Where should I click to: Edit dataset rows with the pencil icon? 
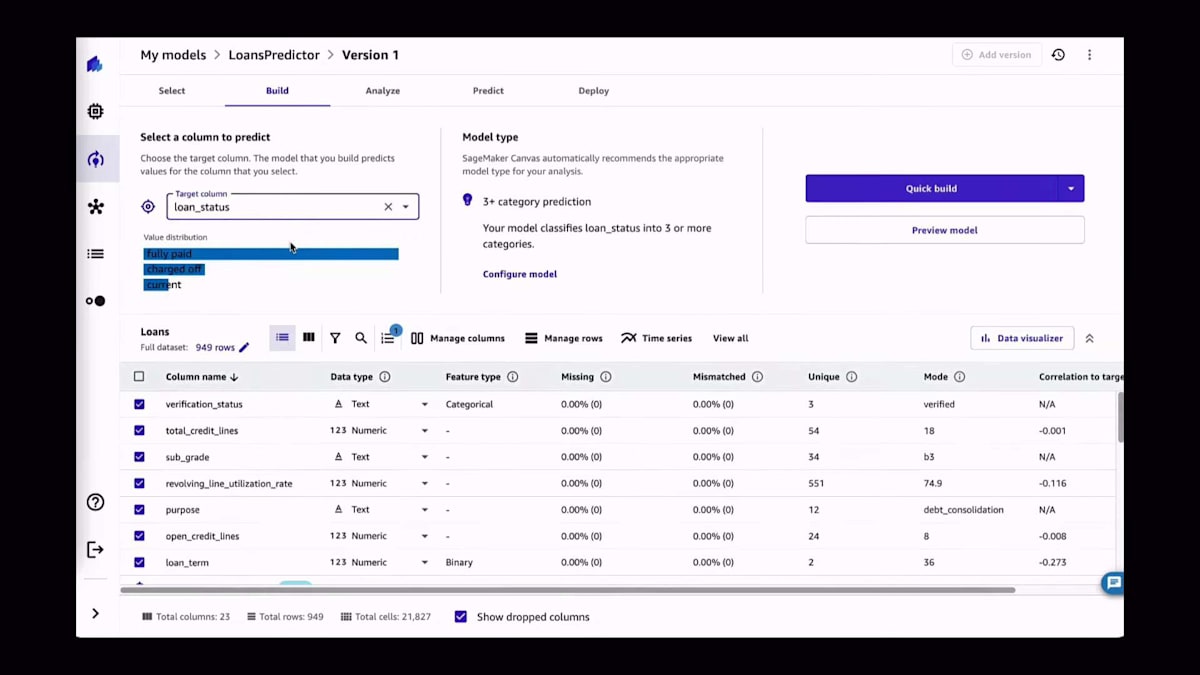[244, 348]
